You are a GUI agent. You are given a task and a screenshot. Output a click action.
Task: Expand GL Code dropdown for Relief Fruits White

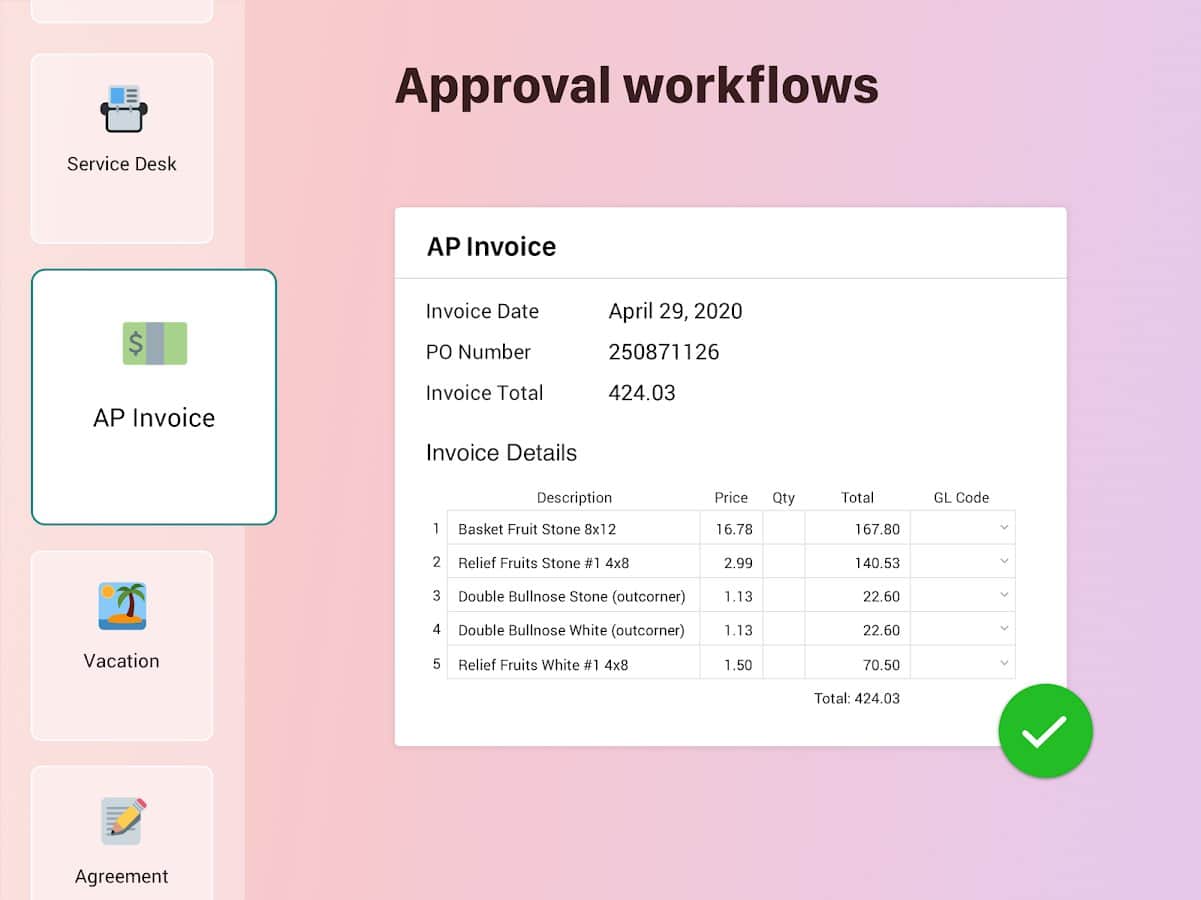[1003, 664]
